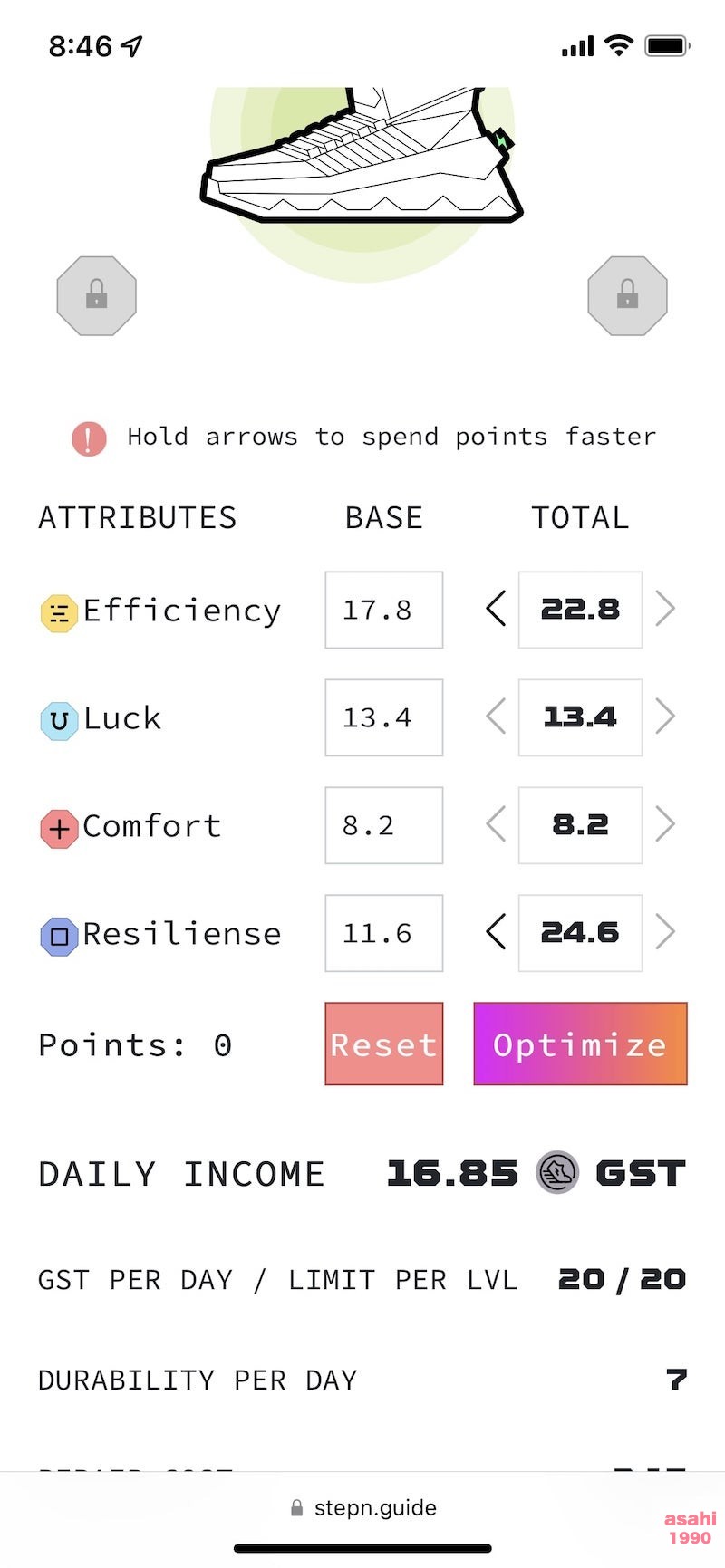Tap the Optimize button

click(580, 1044)
